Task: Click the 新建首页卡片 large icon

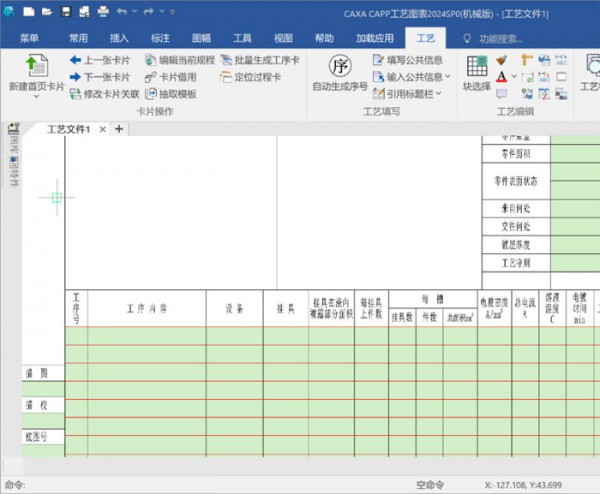Action: [x=37, y=65]
